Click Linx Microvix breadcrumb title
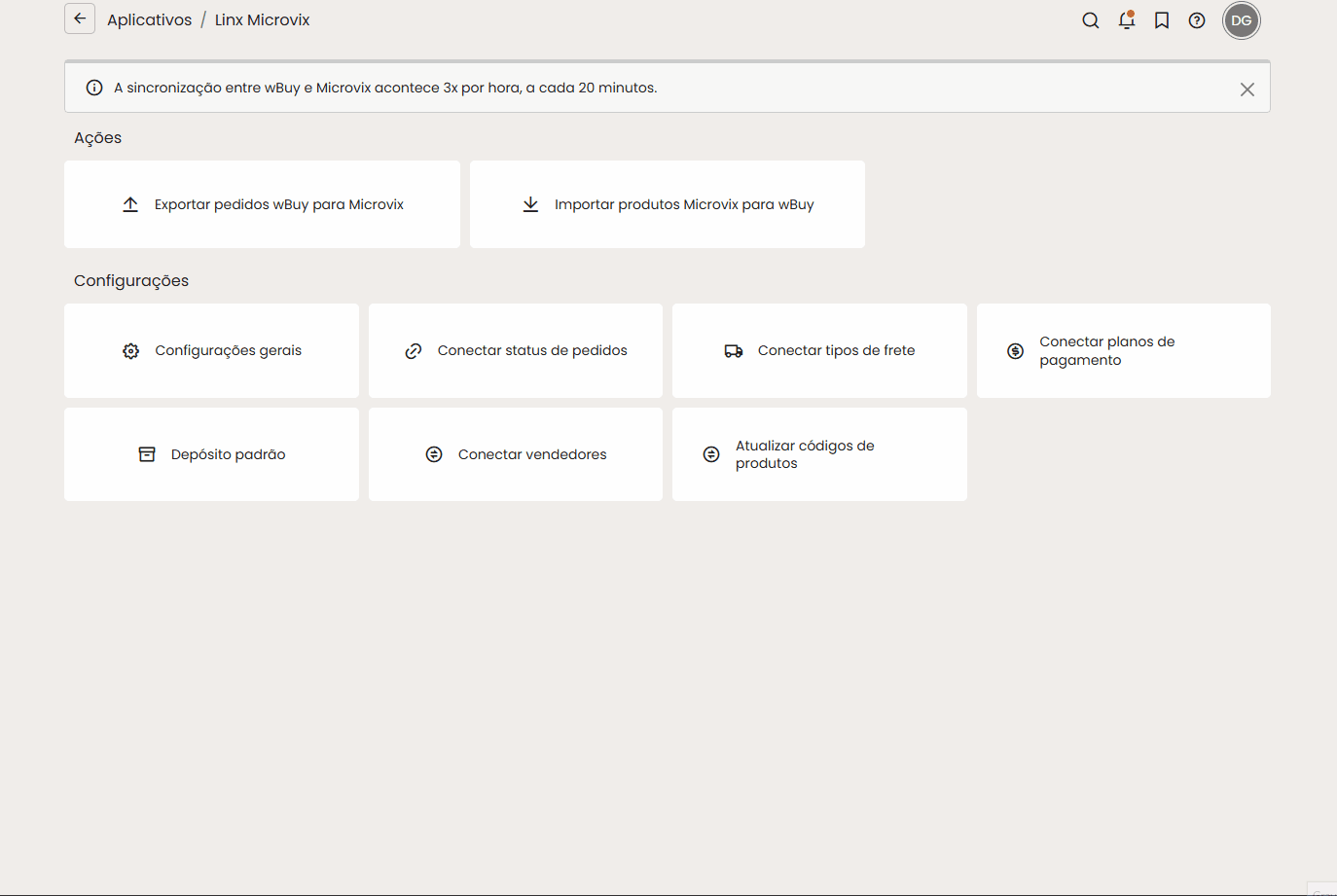 click(263, 19)
